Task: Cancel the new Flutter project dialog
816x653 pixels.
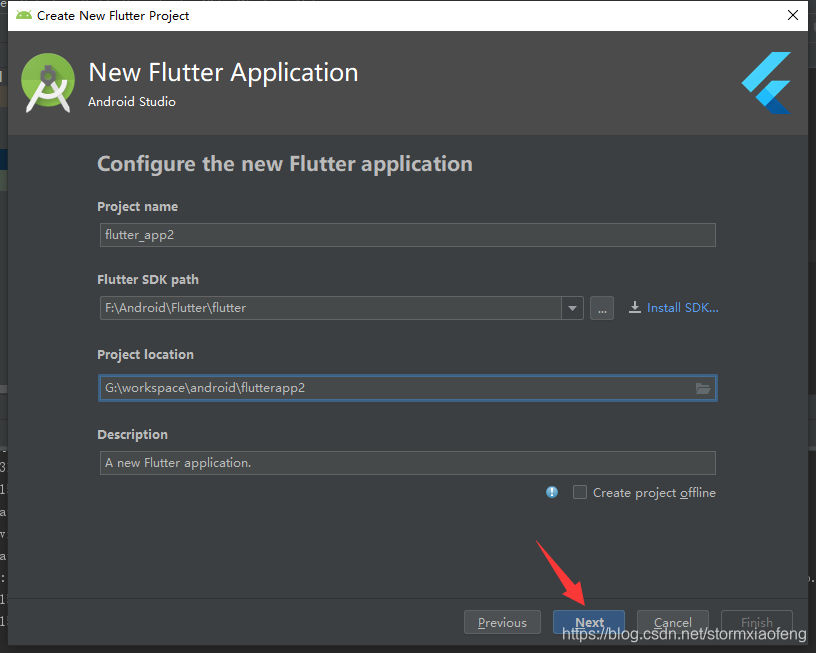Action: (x=672, y=622)
